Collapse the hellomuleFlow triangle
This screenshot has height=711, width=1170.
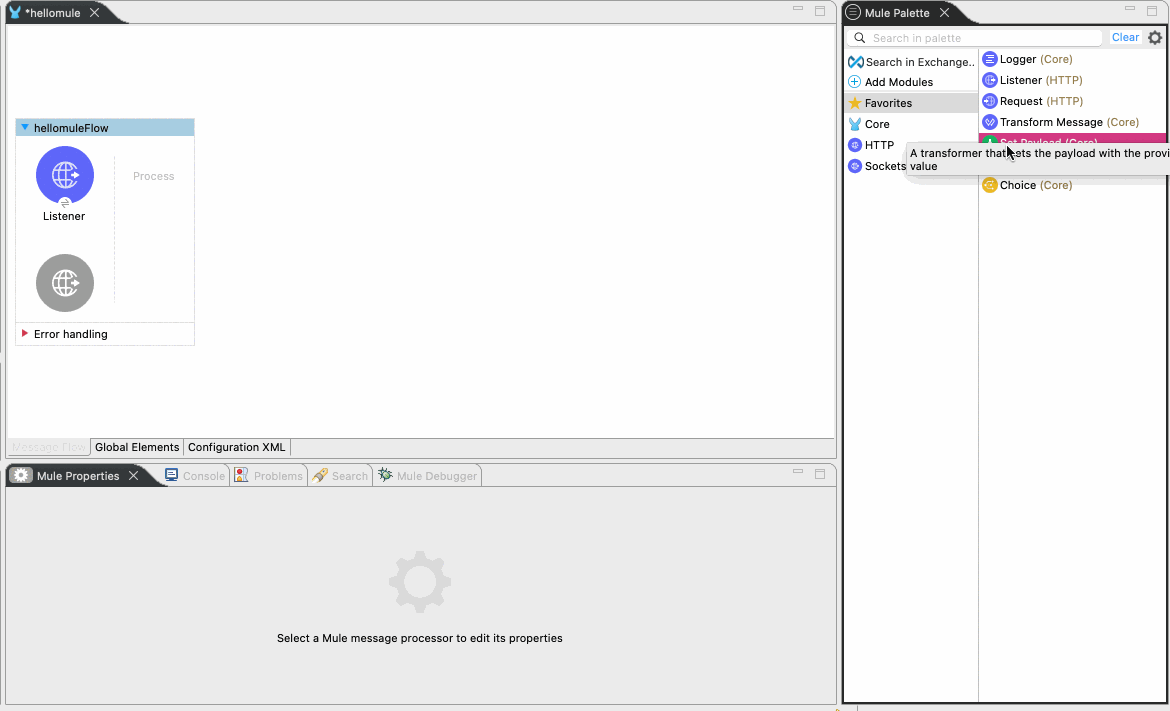pyautogui.click(x=25, y=128)
